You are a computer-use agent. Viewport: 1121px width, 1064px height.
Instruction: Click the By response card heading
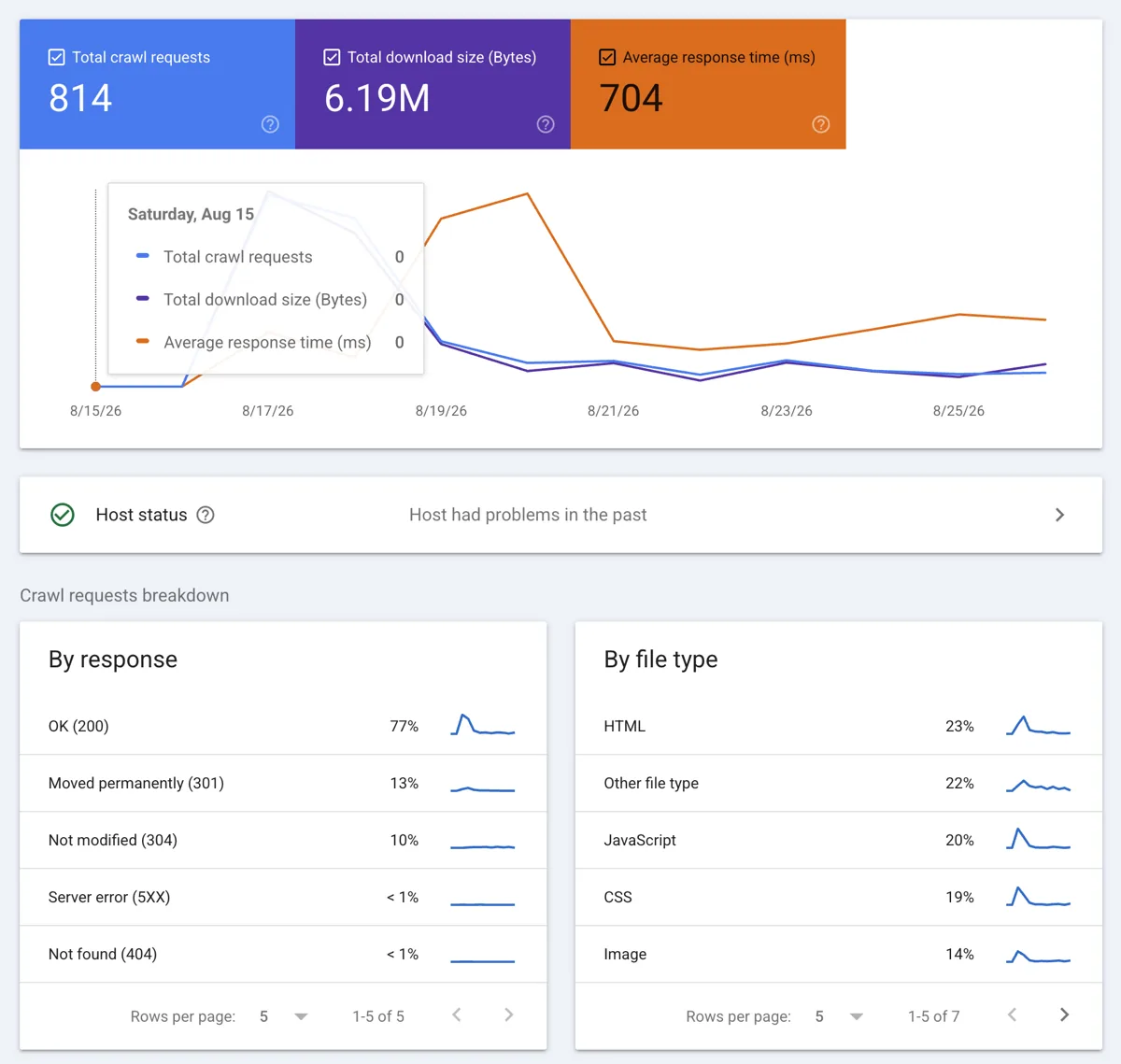click(113, 660)
